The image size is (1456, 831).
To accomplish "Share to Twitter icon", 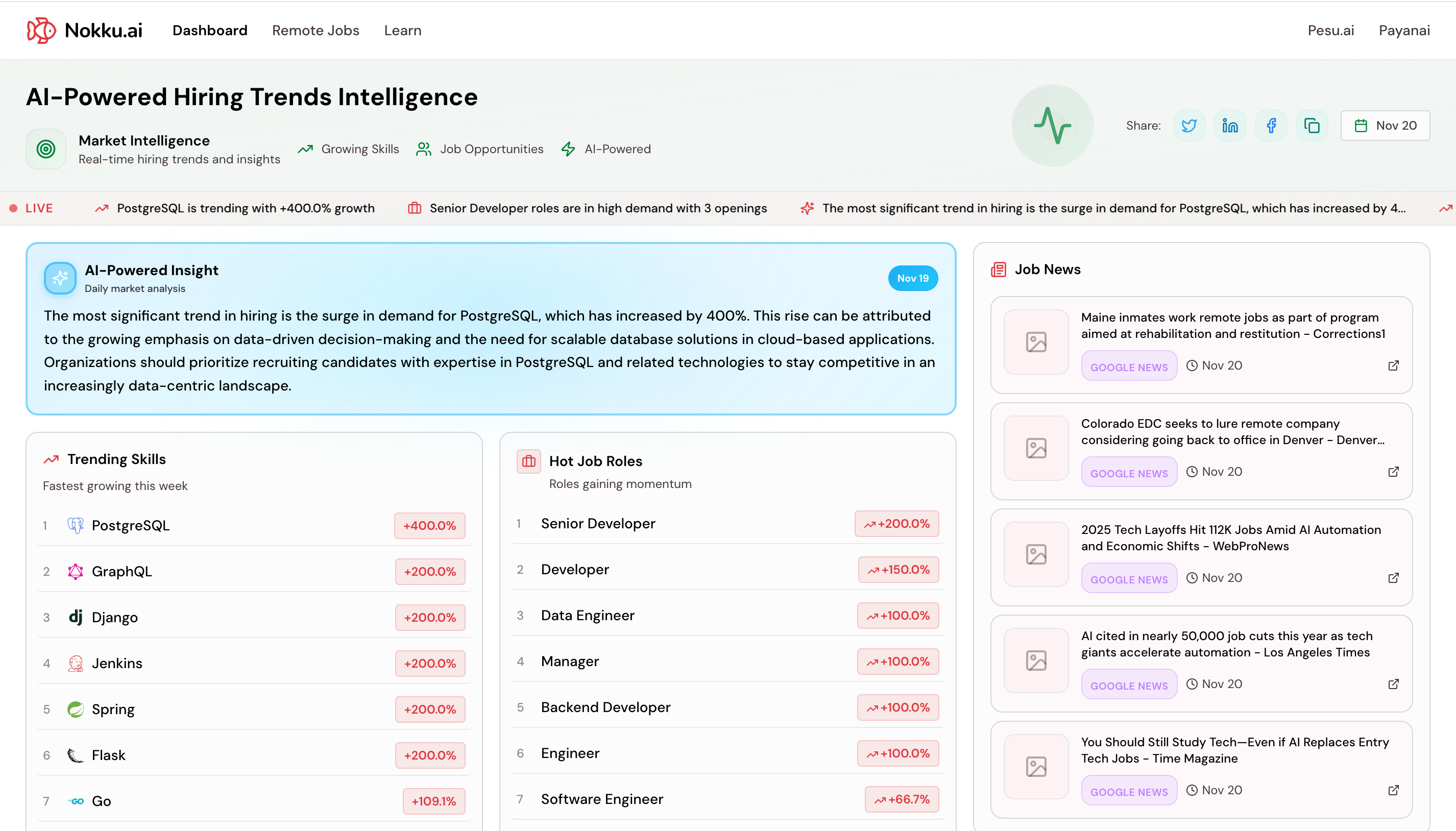I will point(1189,126).
